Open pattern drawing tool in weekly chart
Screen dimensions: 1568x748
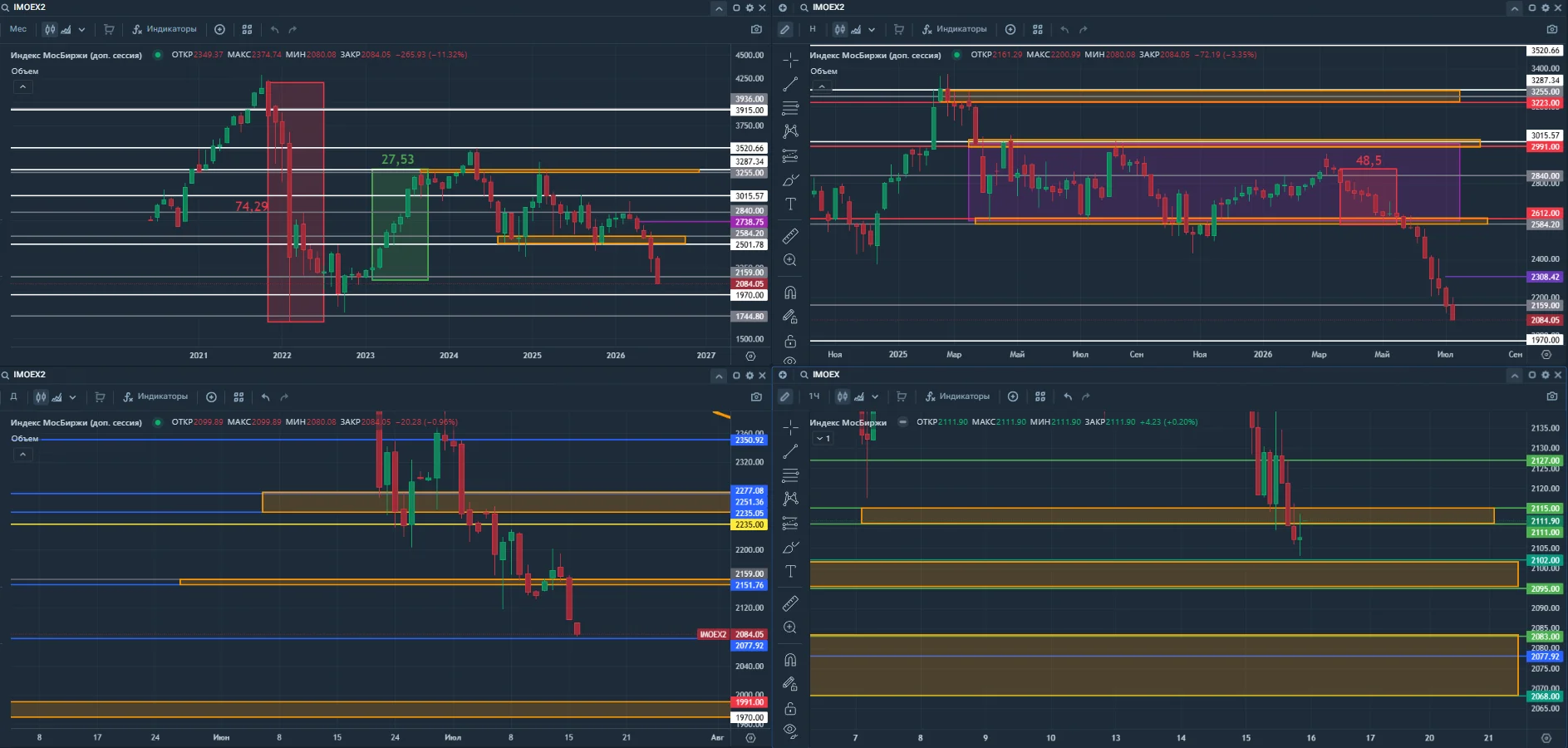click(790, 131)
